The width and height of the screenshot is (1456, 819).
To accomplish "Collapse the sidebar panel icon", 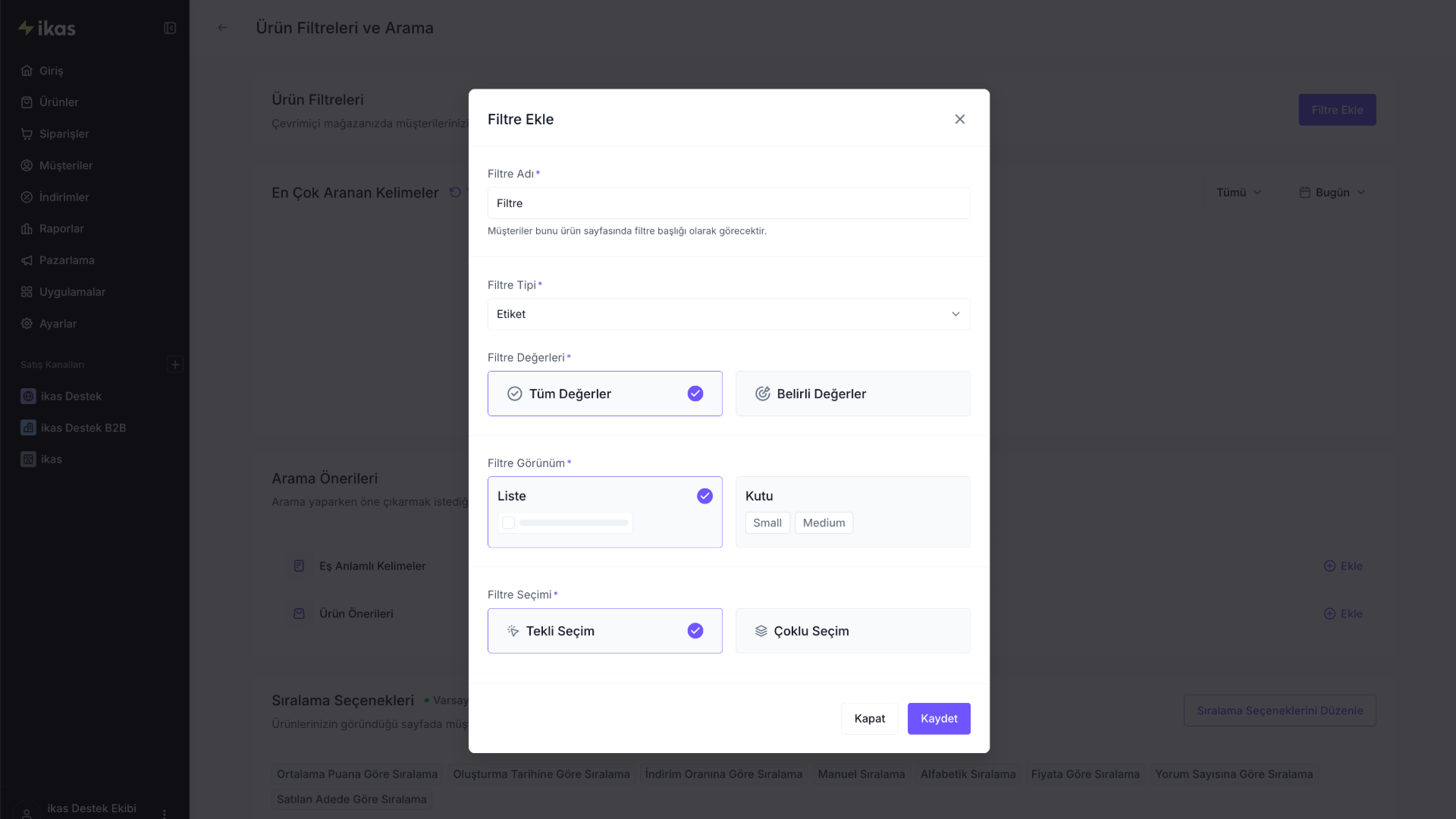I will [x=170, y=28].
